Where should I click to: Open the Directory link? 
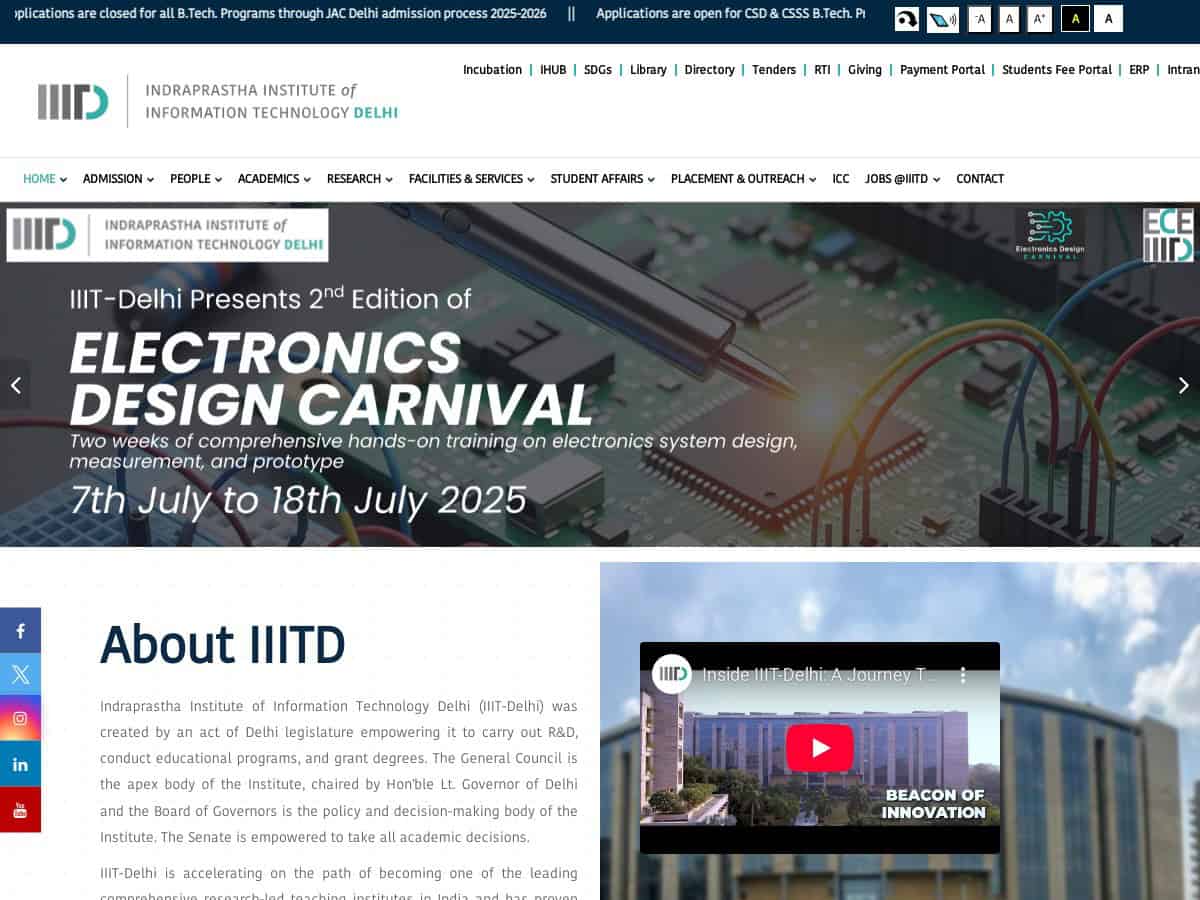click(x=710, y=70)
